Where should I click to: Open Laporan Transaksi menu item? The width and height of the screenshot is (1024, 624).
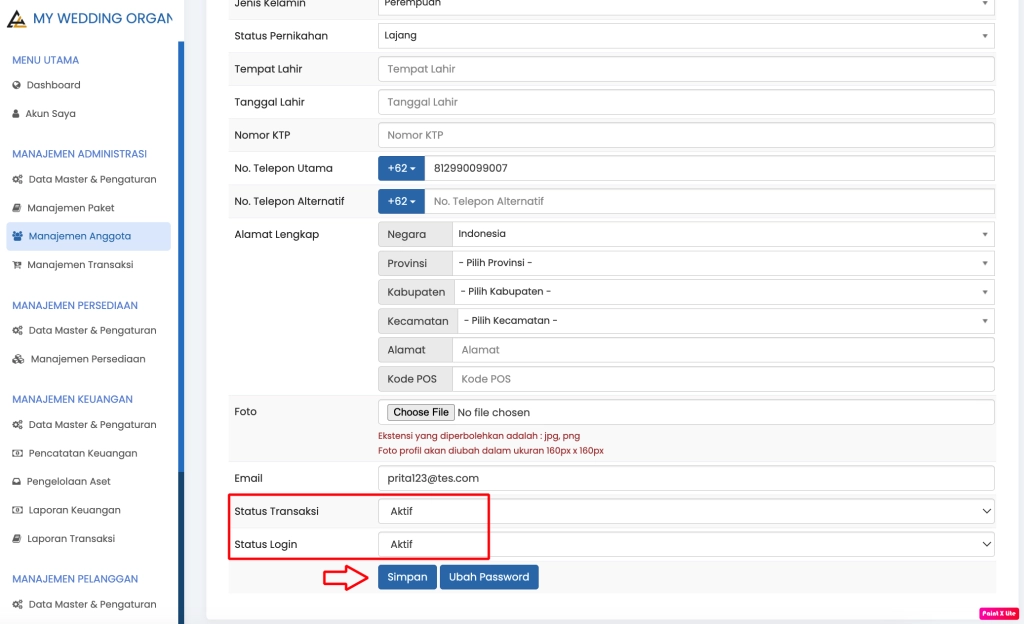click(x=71, y=539)
